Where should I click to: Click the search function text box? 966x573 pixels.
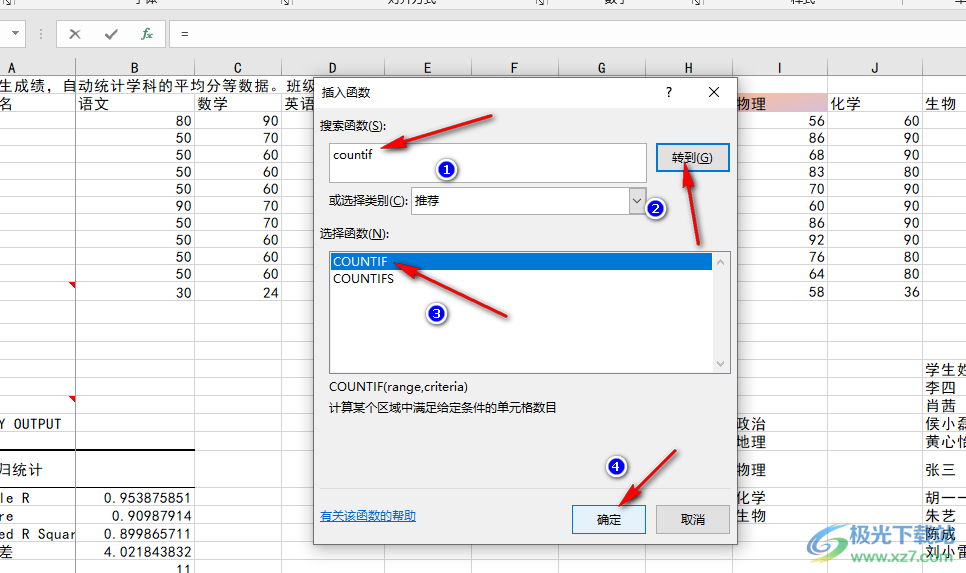point(487,163)
